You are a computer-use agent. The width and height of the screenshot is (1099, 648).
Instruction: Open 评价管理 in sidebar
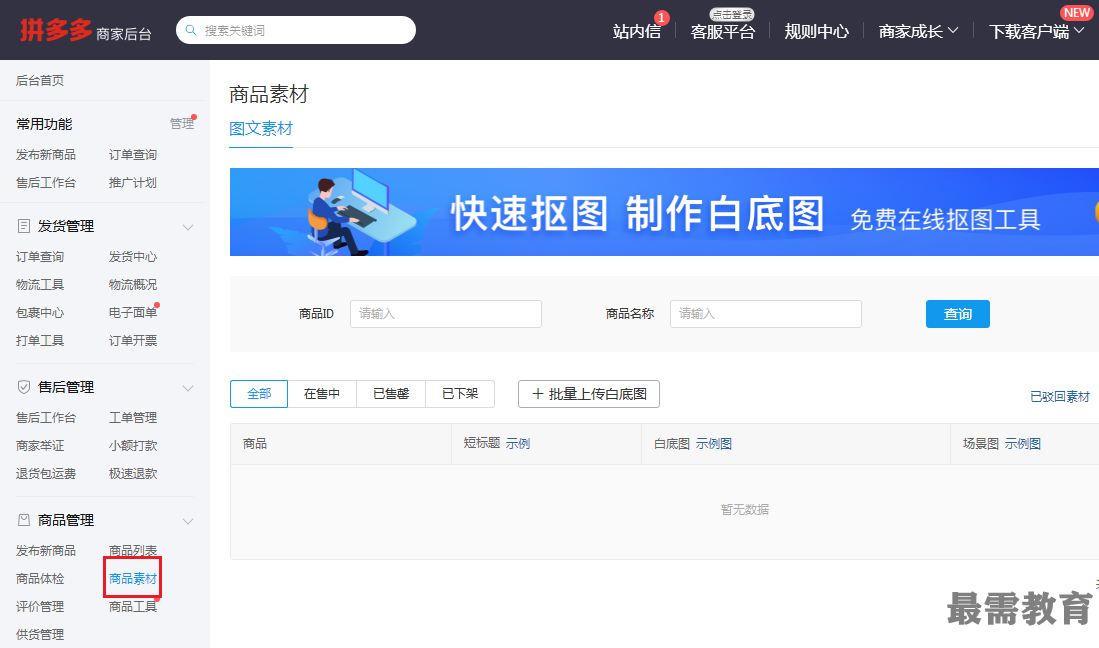pos(40,607)
